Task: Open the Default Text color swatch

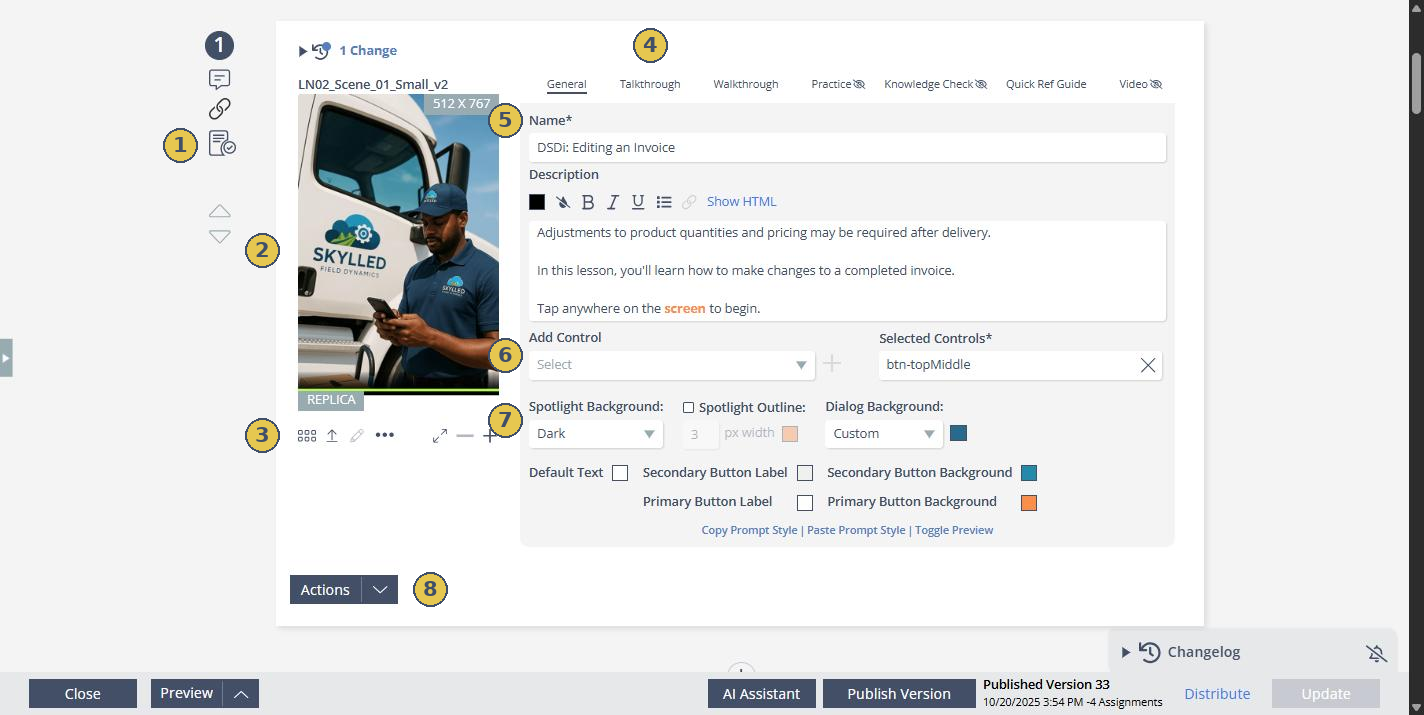Action: (620, 473)
